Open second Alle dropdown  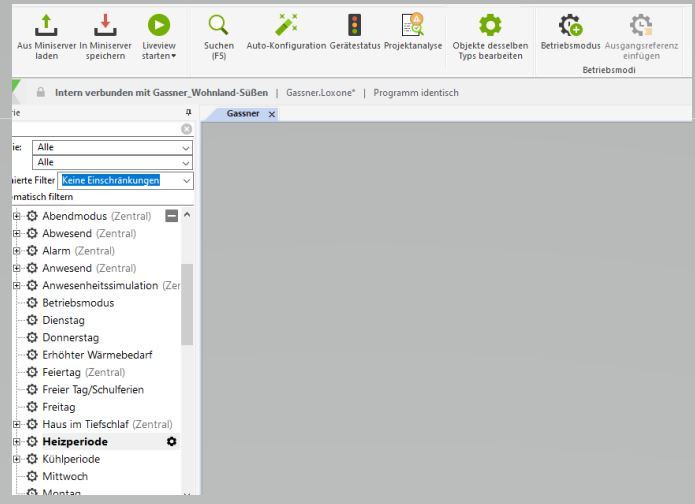113,162
